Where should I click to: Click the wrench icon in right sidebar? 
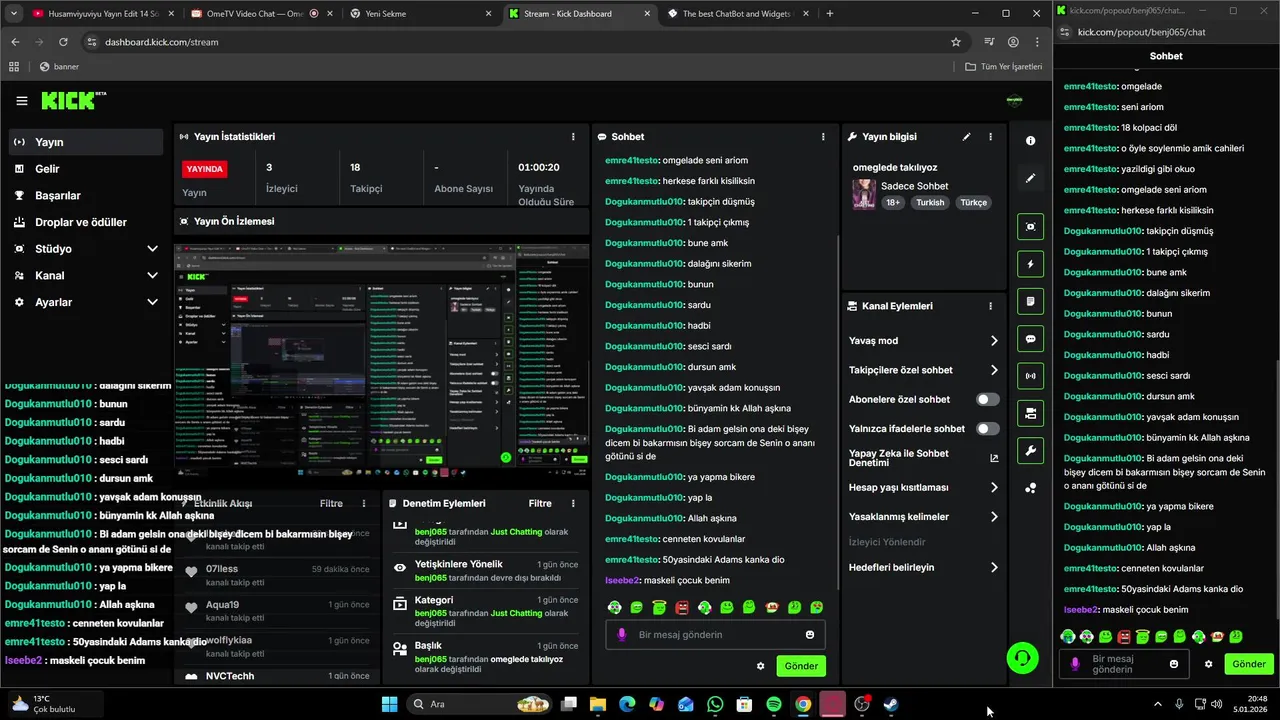coord(1031,451)
